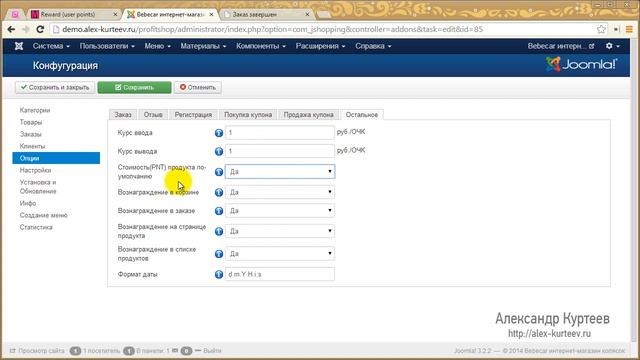Select the Остальное tab
The width and height of the screenshot is (640, 360).
pyautogui.click(x=362, y=115)
